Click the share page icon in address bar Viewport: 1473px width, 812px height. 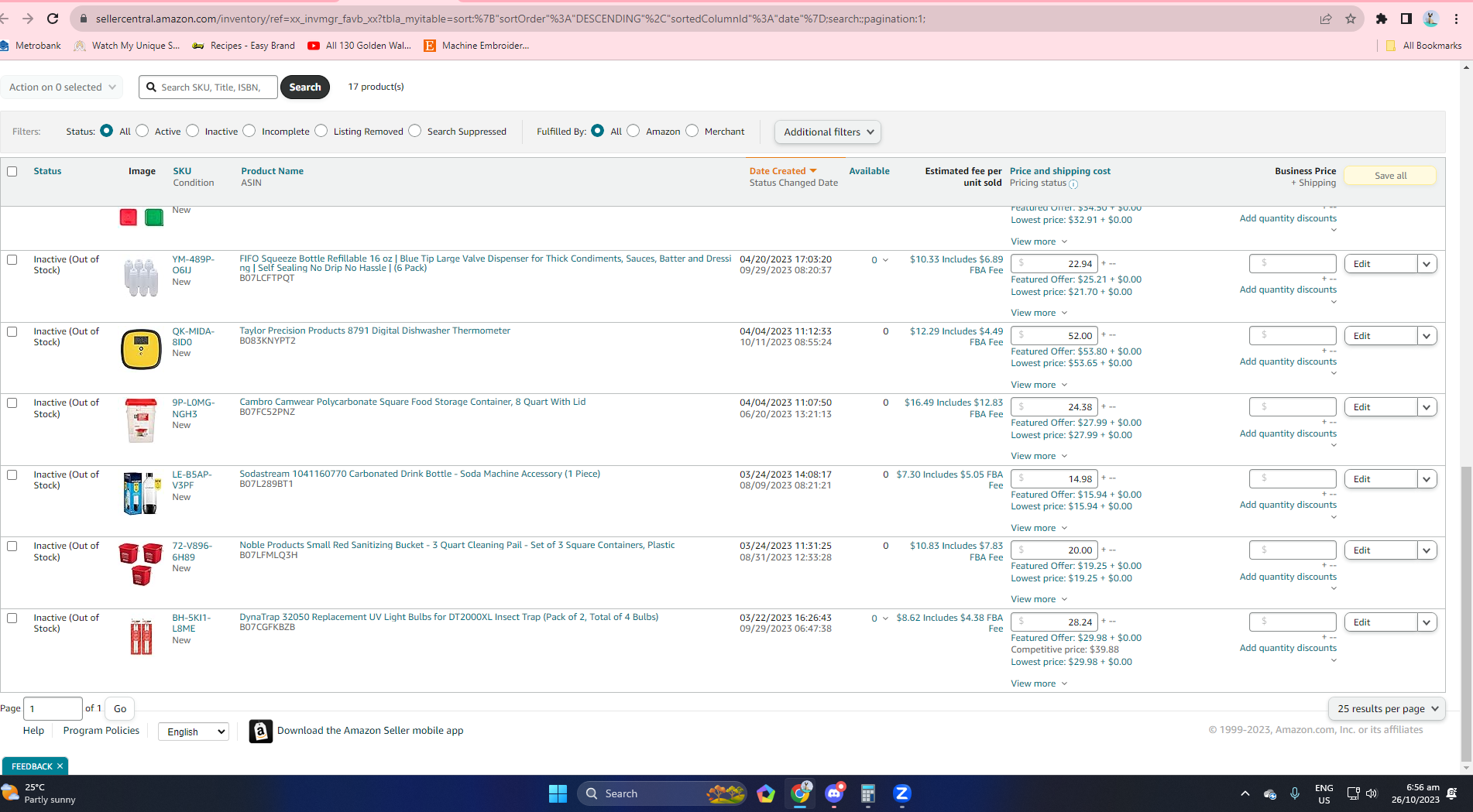(x=1326, y=19)
